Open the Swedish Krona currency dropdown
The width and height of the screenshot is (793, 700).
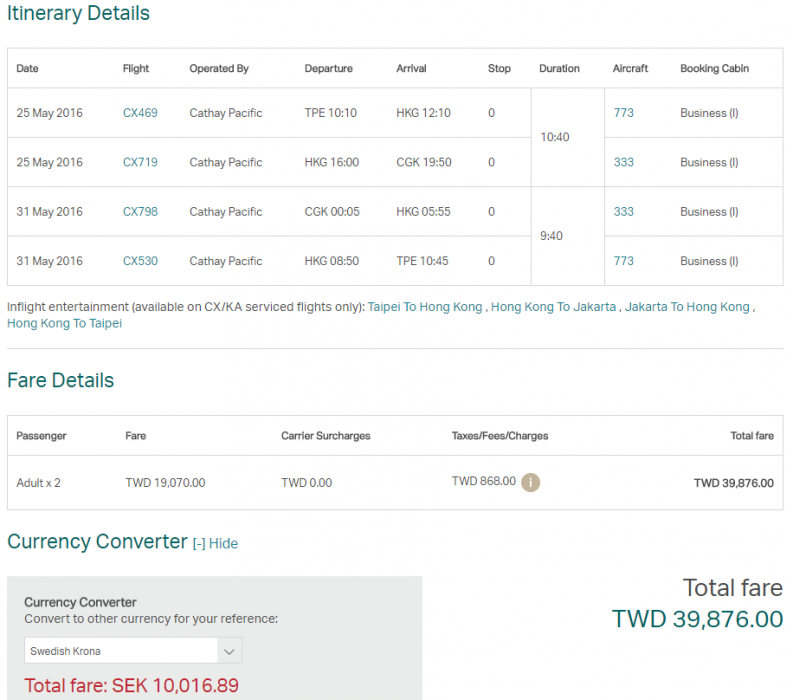(x=132, y=651)
